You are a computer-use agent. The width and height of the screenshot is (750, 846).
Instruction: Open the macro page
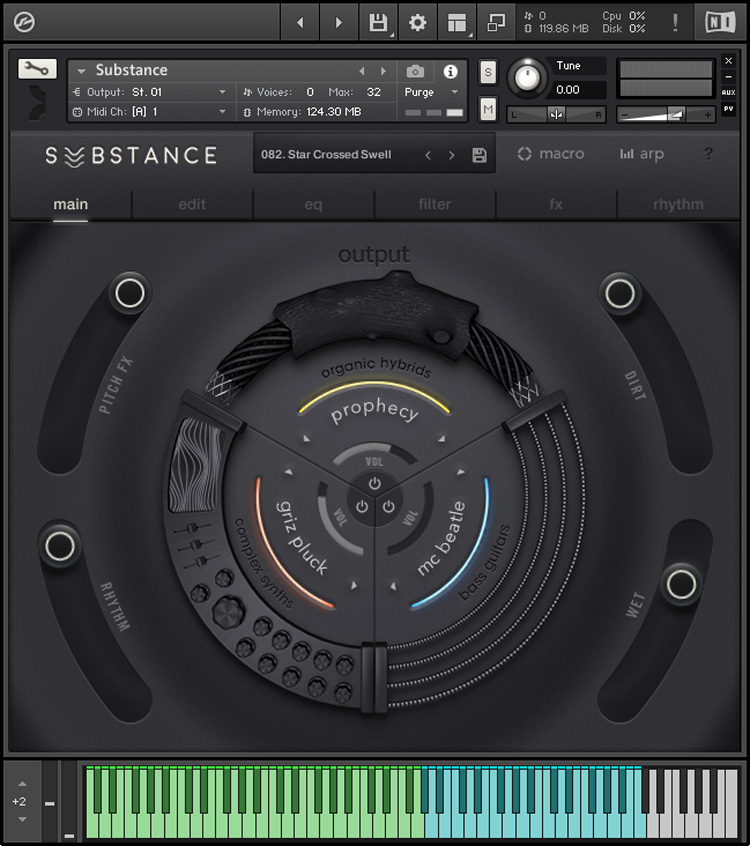(551, 154)
